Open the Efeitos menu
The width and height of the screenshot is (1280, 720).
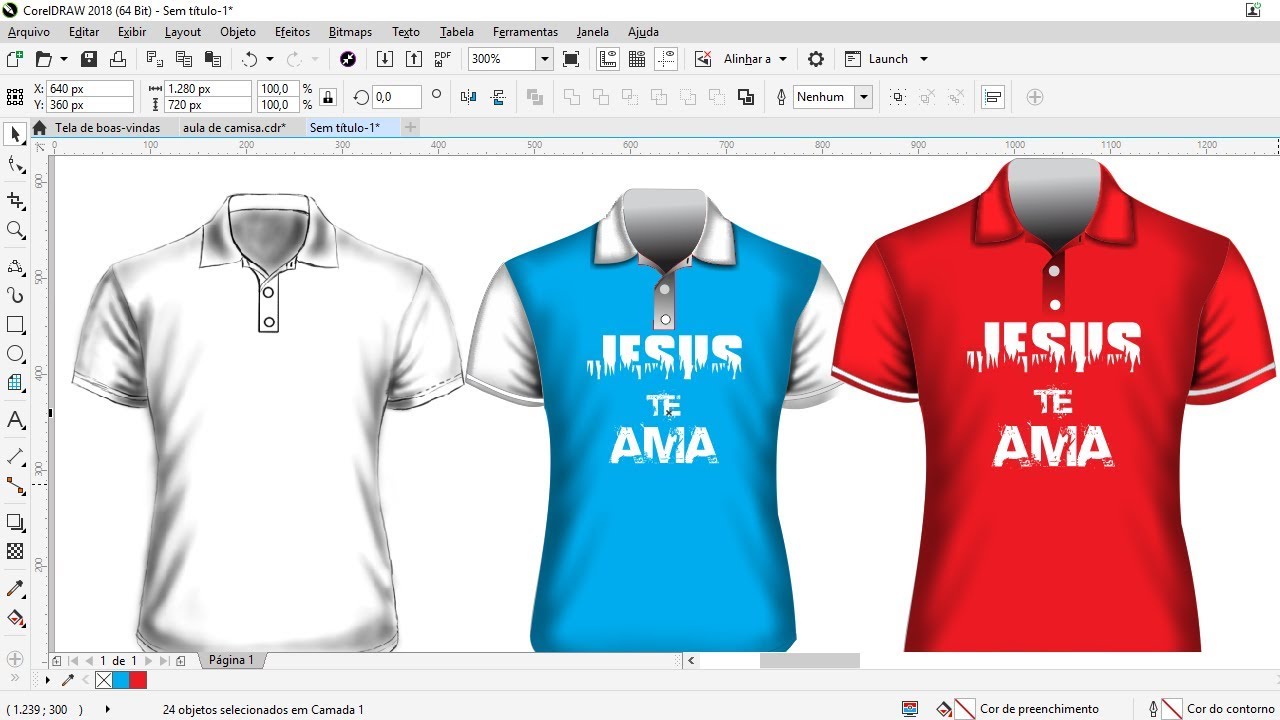point(293,32)
